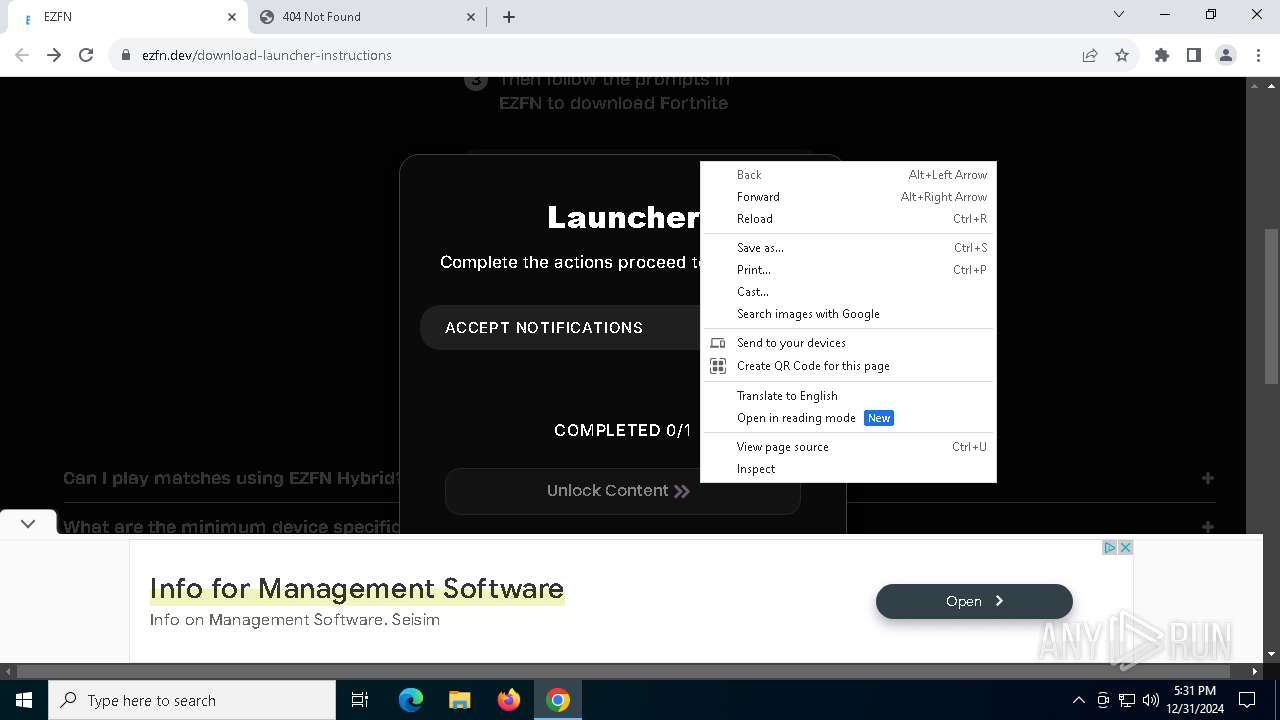Select Send to your devices
The image size is (1280, 720).
849,343
